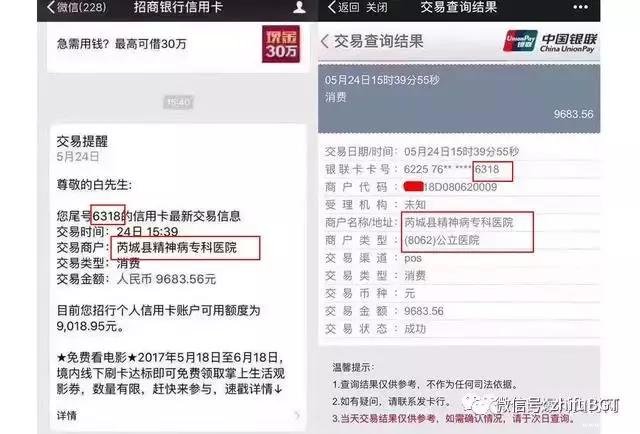Tap the 公立医院 merchant type row
This screenshot has height=434, width=640.
459,240
